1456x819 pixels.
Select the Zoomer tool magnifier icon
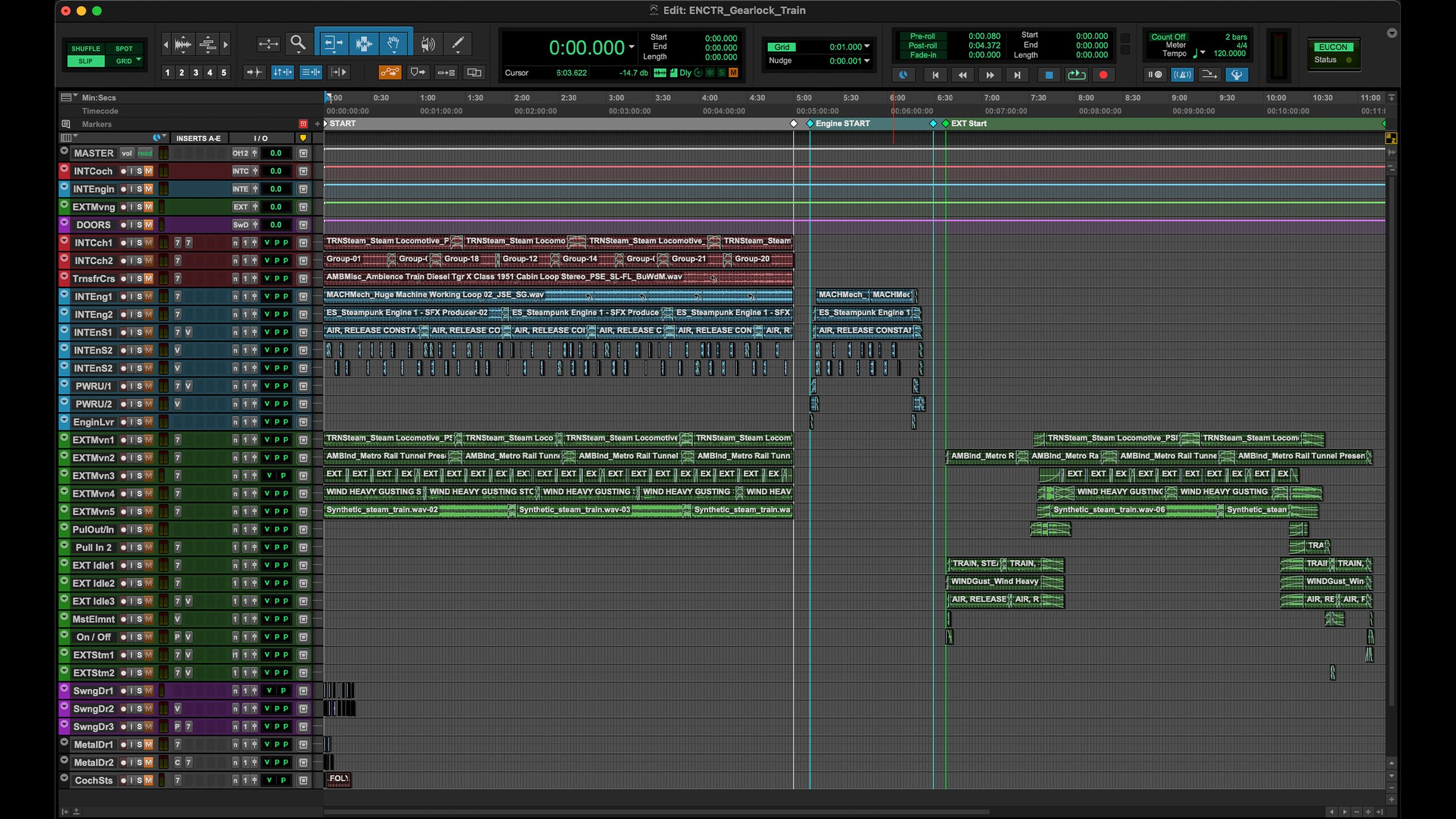298,43
